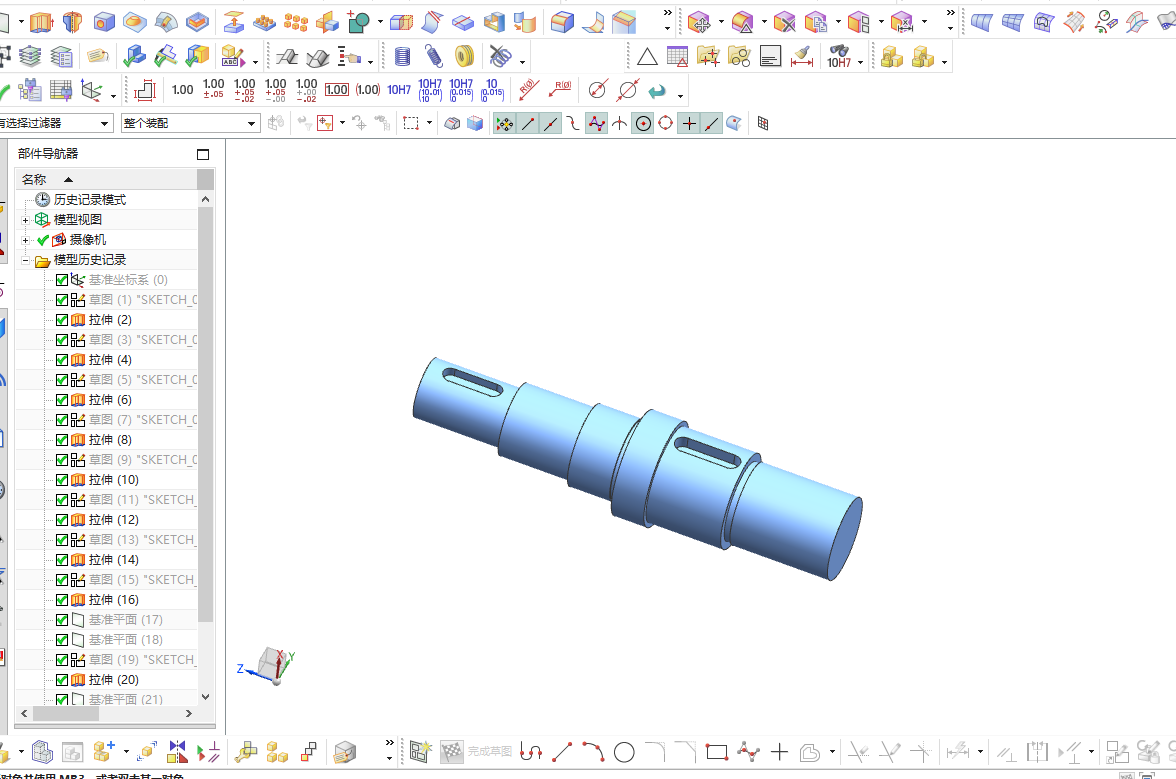1176x779 pixels.
Task: Select the sketch Circle tool
Action: [624, 752]
